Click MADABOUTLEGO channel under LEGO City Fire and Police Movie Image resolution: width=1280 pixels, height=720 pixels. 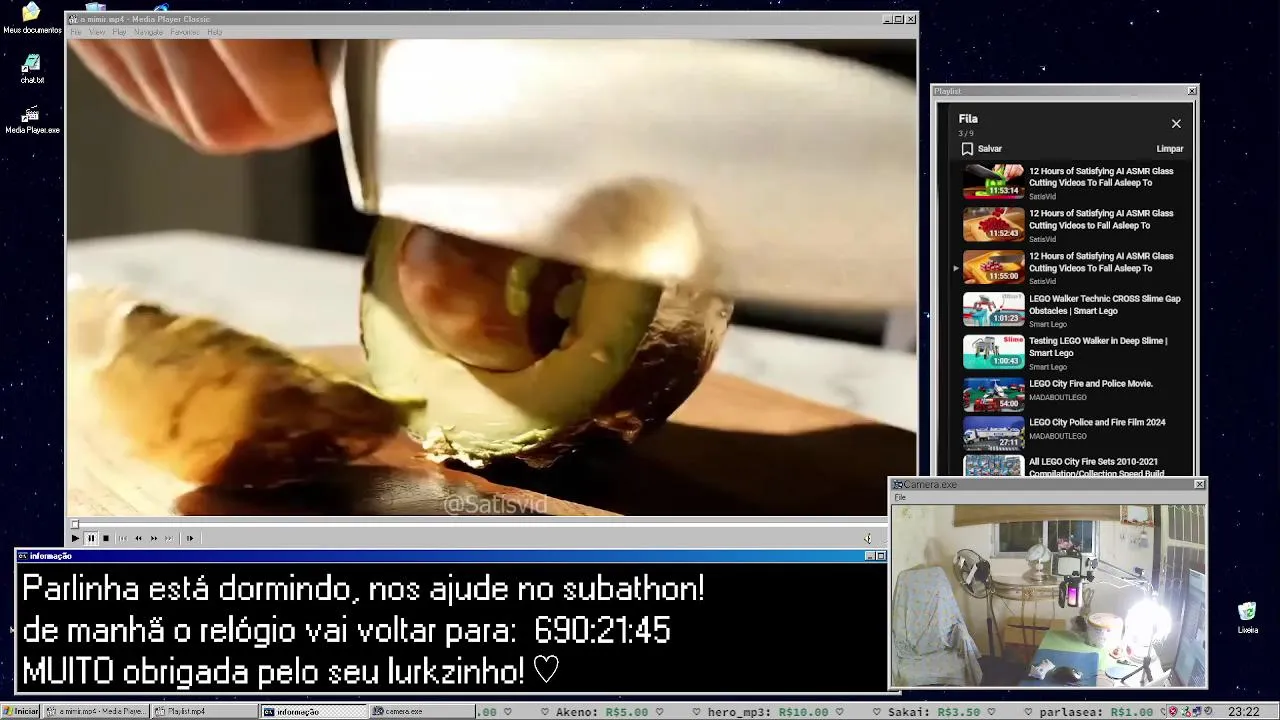click(1058, 398)
